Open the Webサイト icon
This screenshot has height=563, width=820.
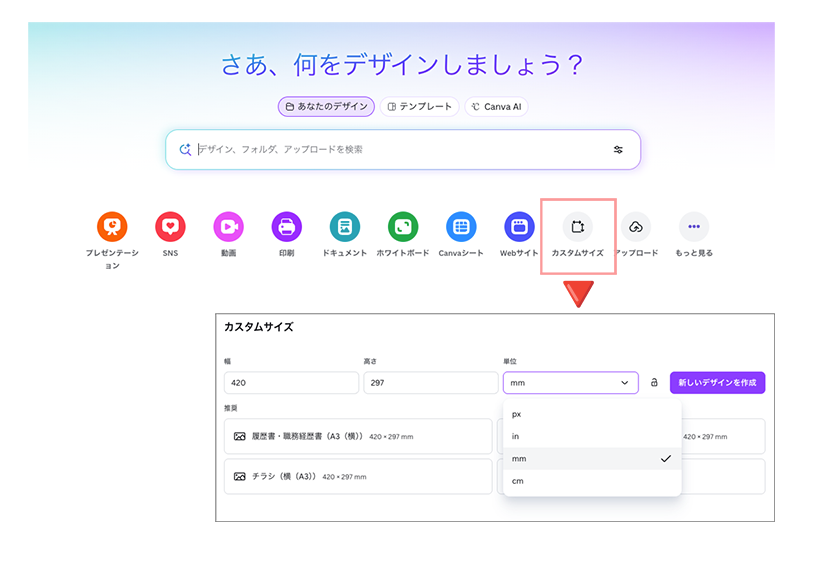click(519, 227)
